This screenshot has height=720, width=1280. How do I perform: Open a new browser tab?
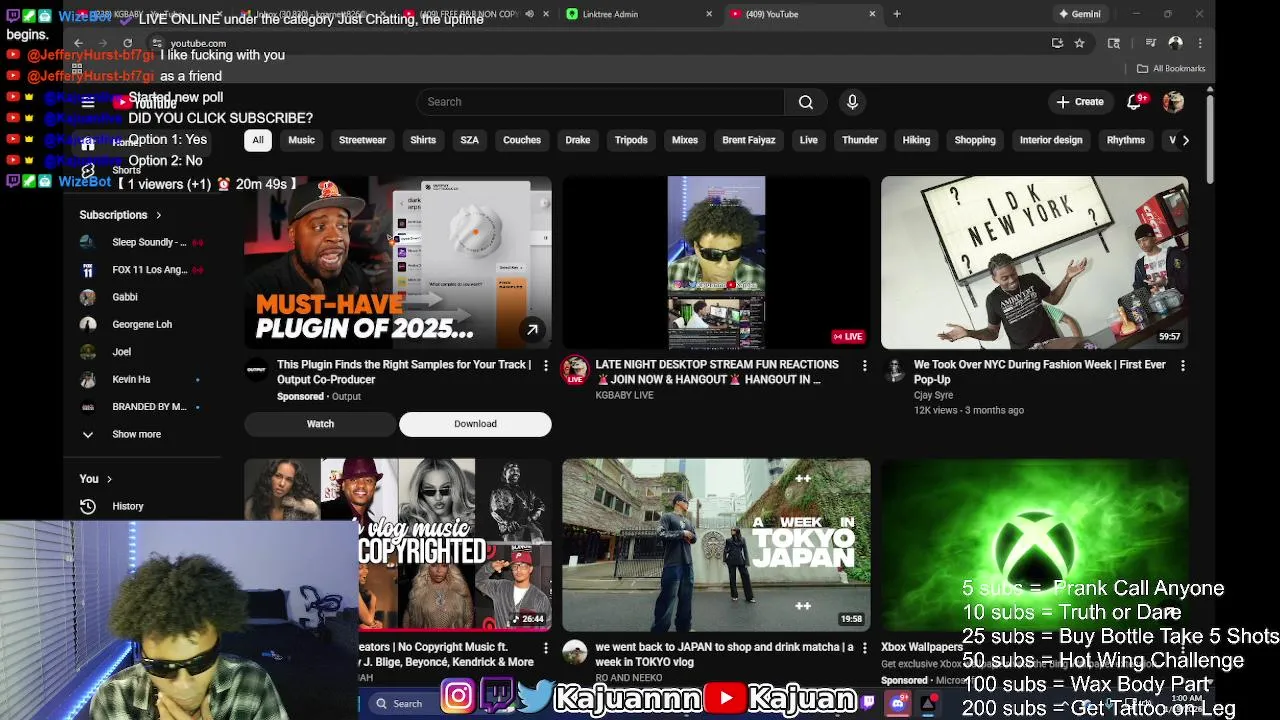tap(897, 14)
